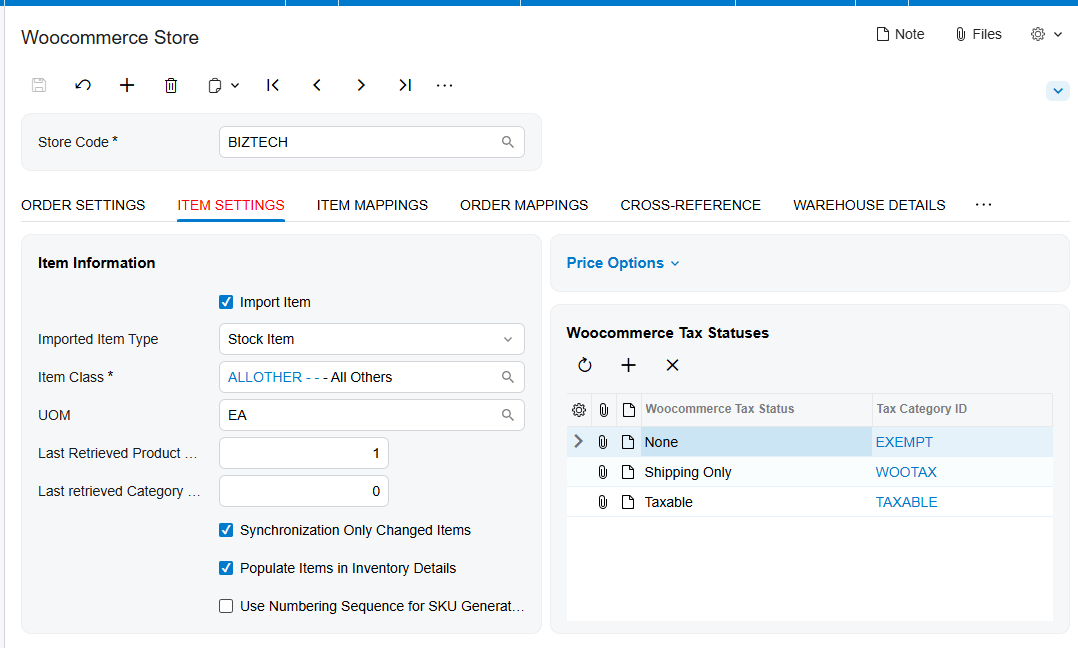Open the TAXABLE tax category link
This screenshot has height=648, width=1078.
[906, 502]
